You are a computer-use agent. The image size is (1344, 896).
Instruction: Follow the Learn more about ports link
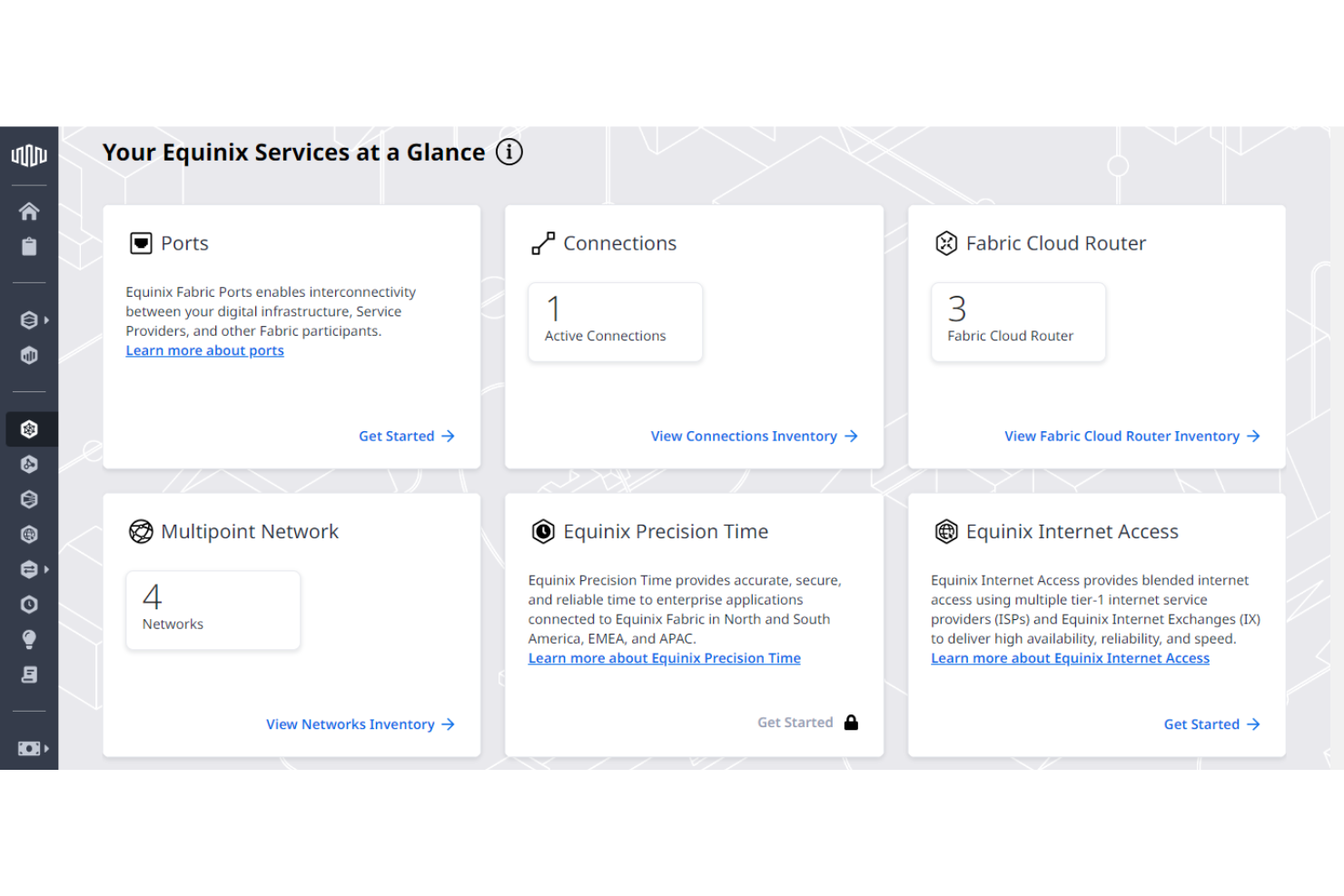coord(204,350)
